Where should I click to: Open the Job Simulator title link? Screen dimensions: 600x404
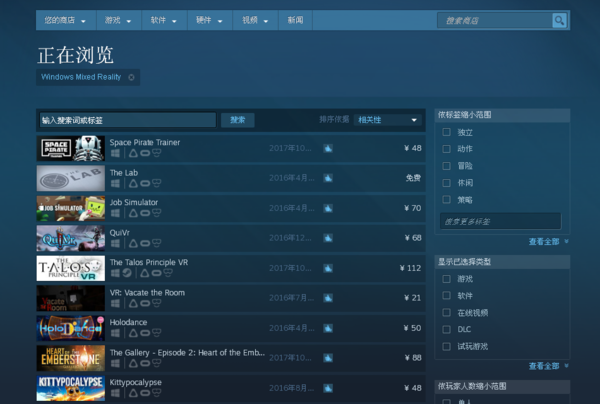click(x=134, y=202)
